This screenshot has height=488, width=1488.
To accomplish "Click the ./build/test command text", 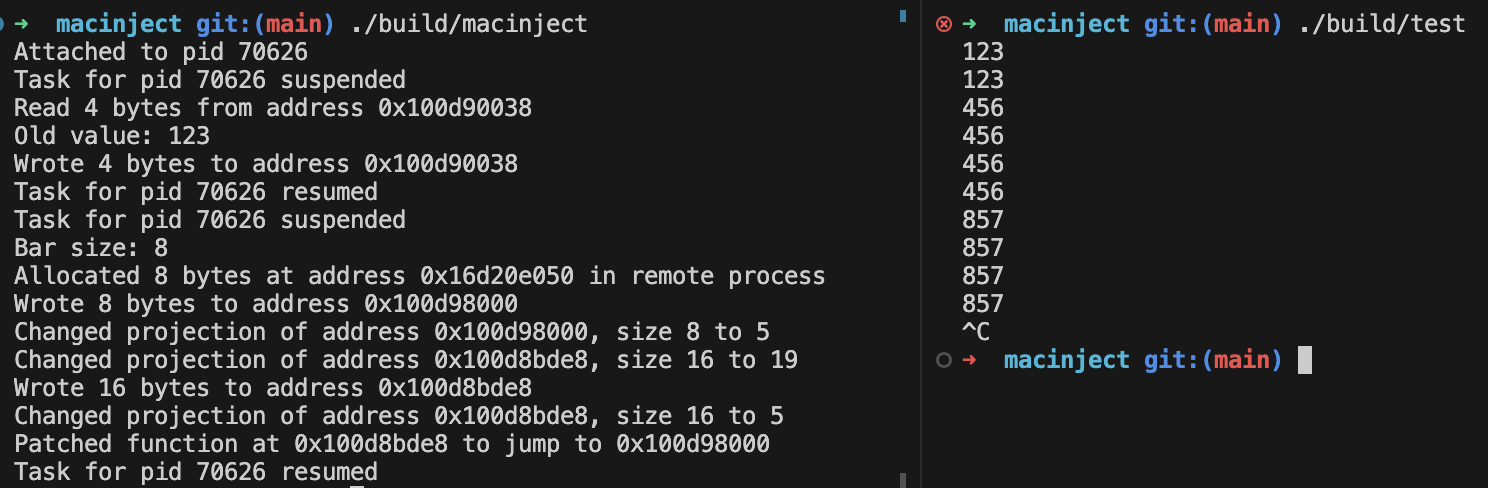I will [1382, 24].
